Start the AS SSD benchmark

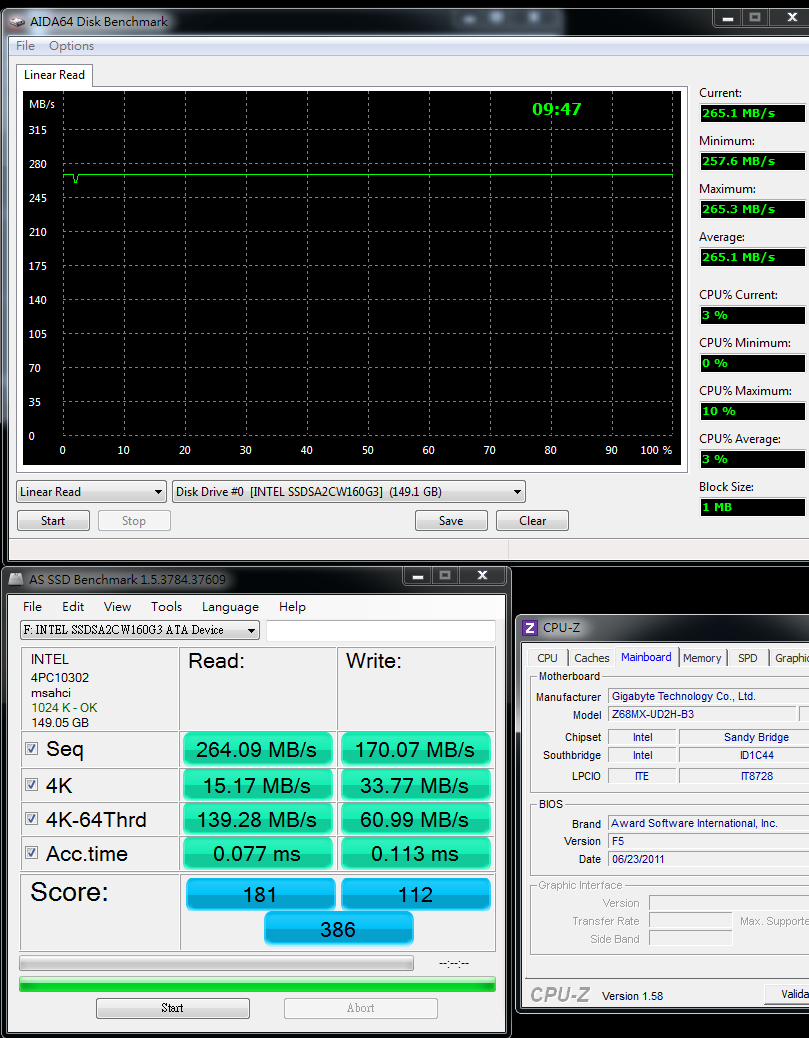172,1008
